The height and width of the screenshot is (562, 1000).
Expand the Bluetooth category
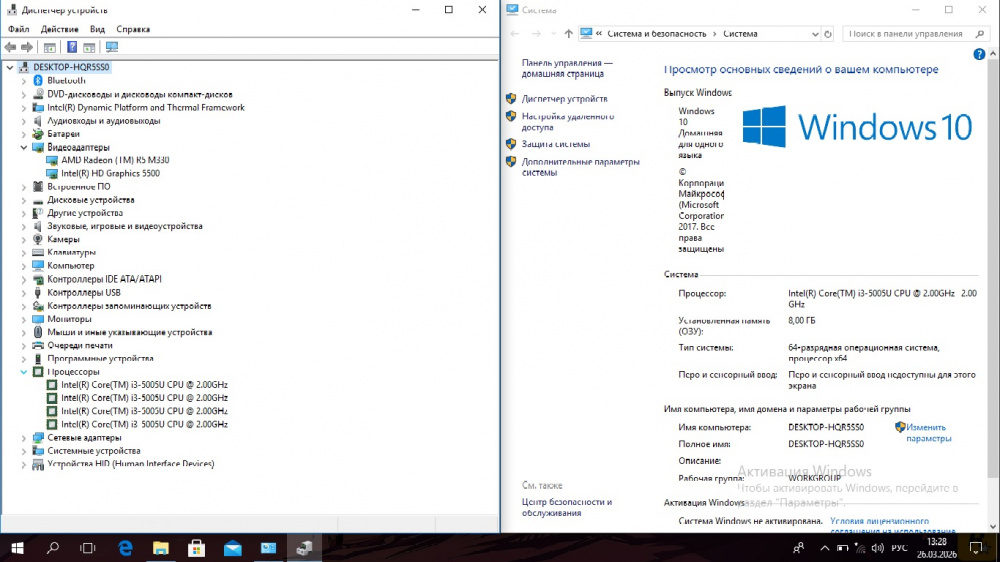[24, 81]
